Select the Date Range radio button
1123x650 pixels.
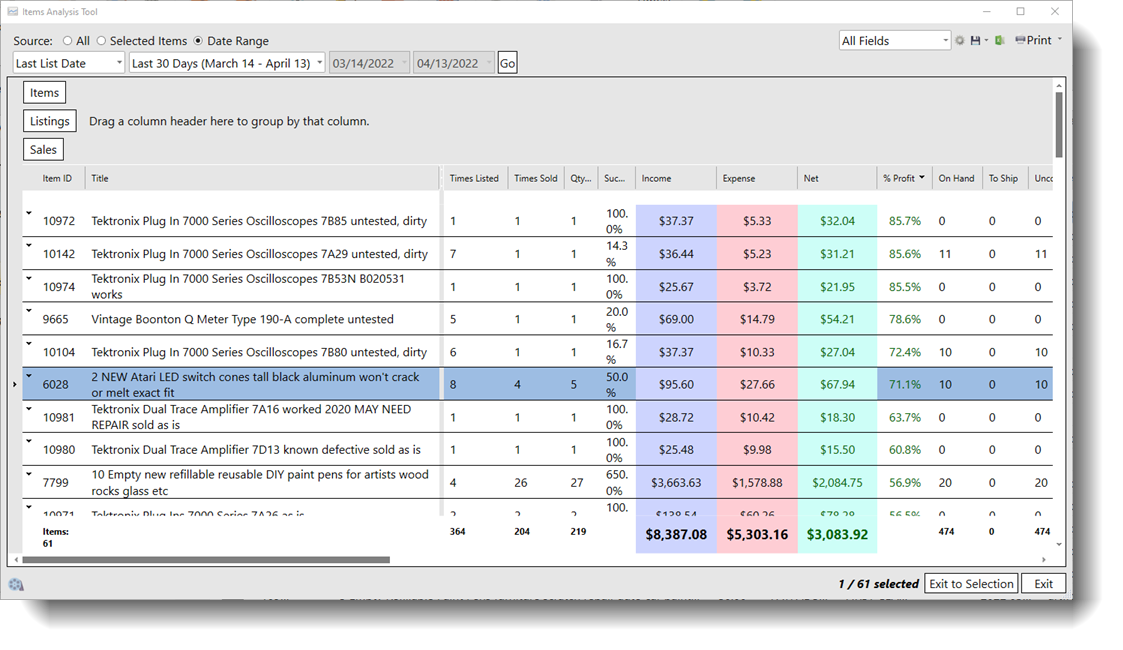[198, 41]
